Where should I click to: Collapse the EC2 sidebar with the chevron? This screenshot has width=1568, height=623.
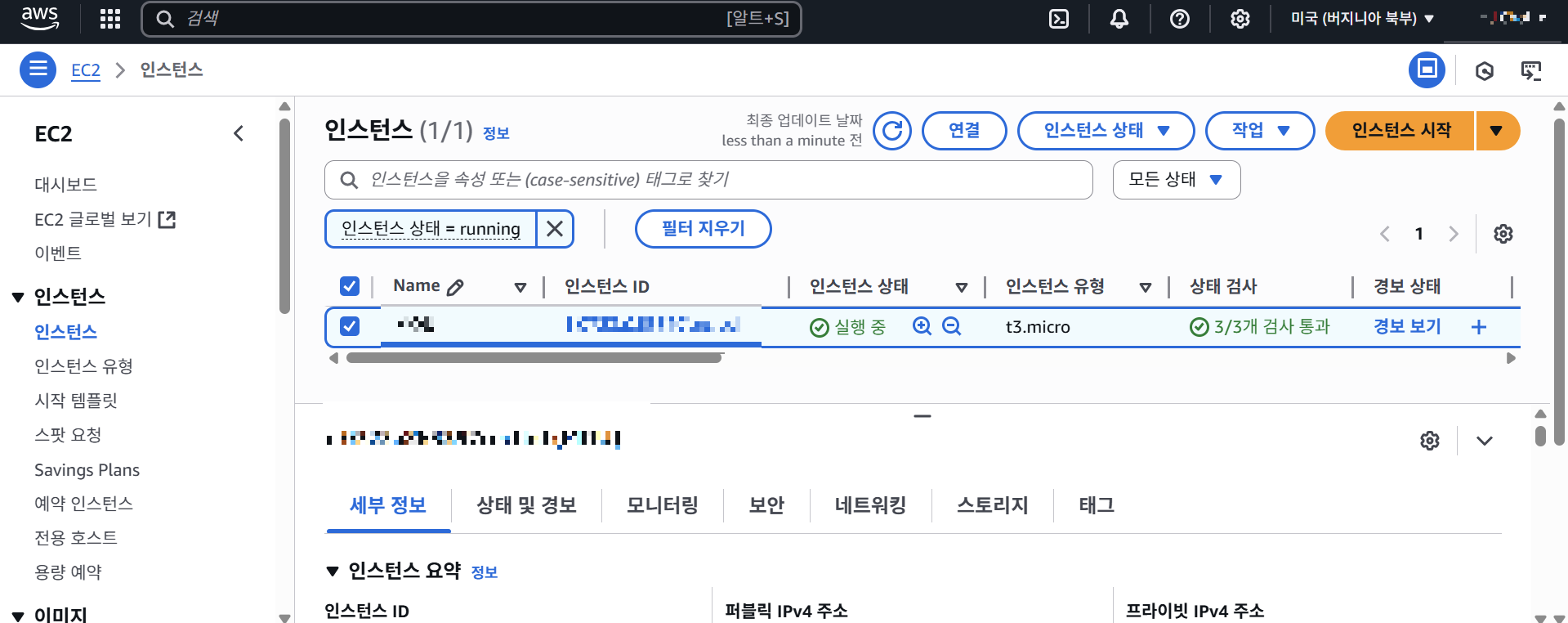pyautogui.click(x=239, y=133)
